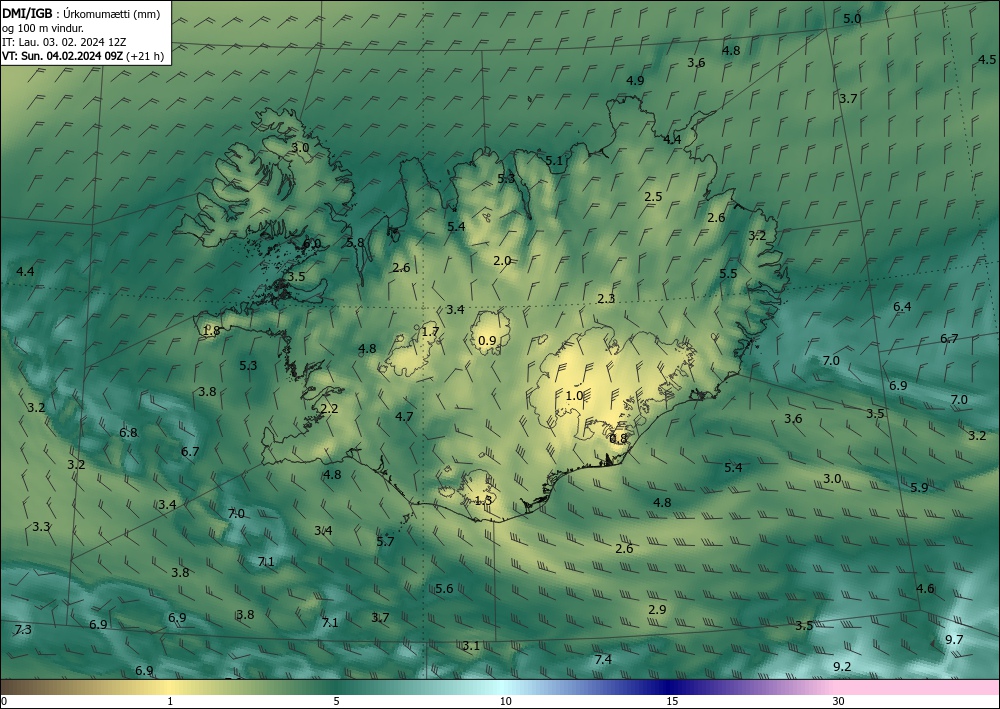Click the '10' label under the color scale

(506, 701)
